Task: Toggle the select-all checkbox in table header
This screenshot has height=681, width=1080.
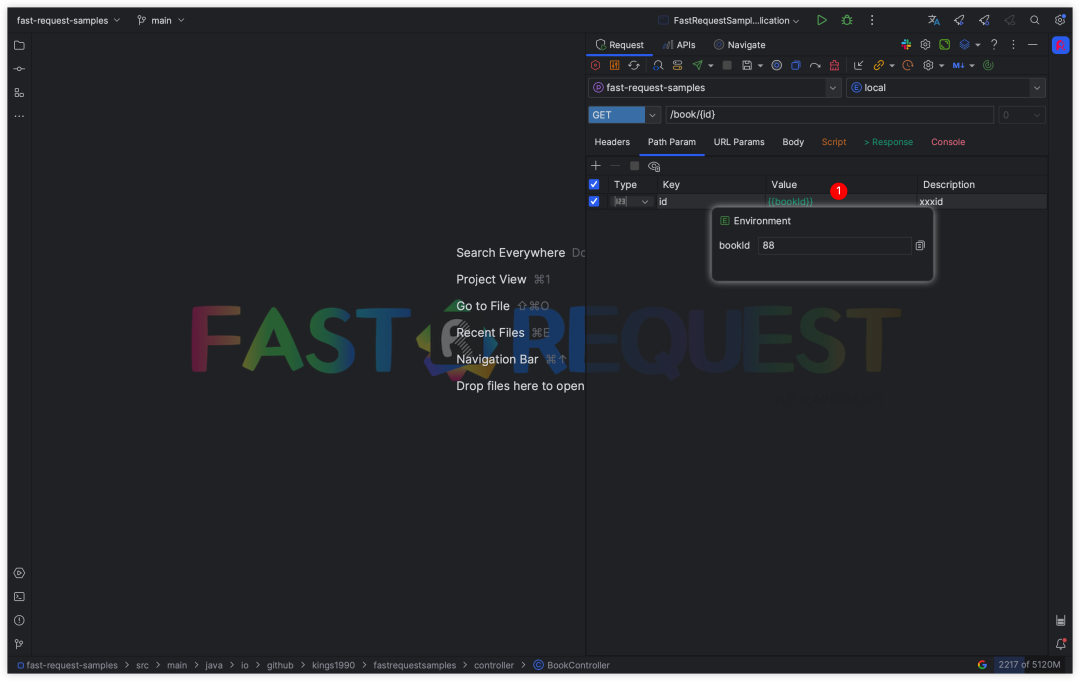Action: (594, 185)
